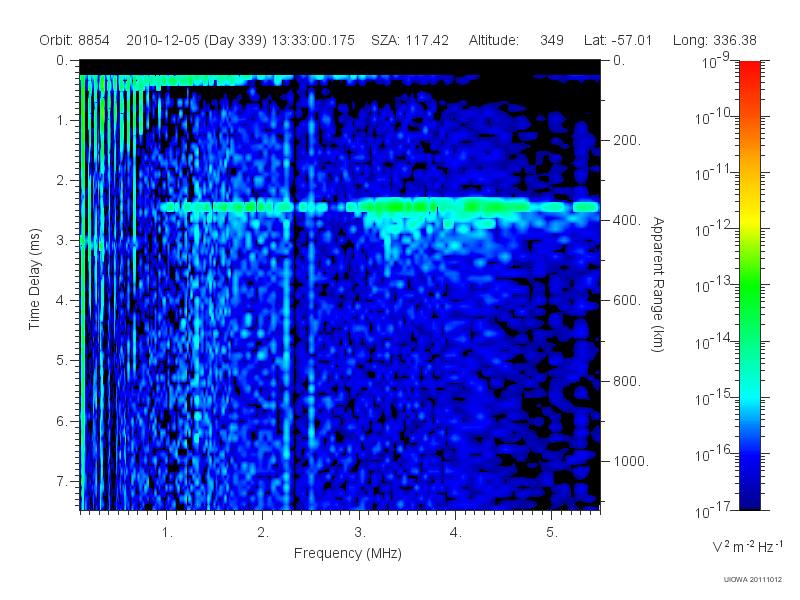800x600 pixels.
Task: Click the 'Frequency (MHz)' axis label
Action: (x=348, y=553)
